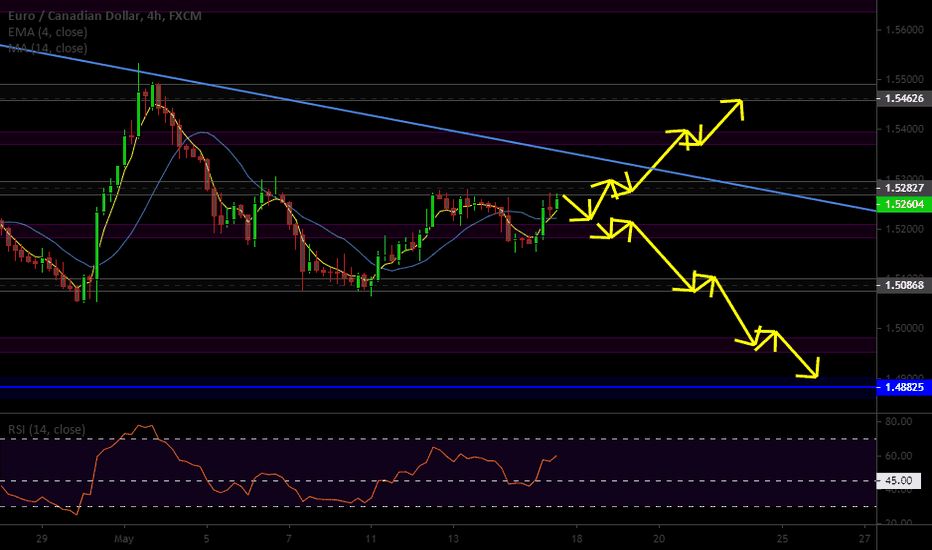Viewport: 932px width, 550px height.
Task: Click the 1.54626 price label
Action: pos(904,99)
